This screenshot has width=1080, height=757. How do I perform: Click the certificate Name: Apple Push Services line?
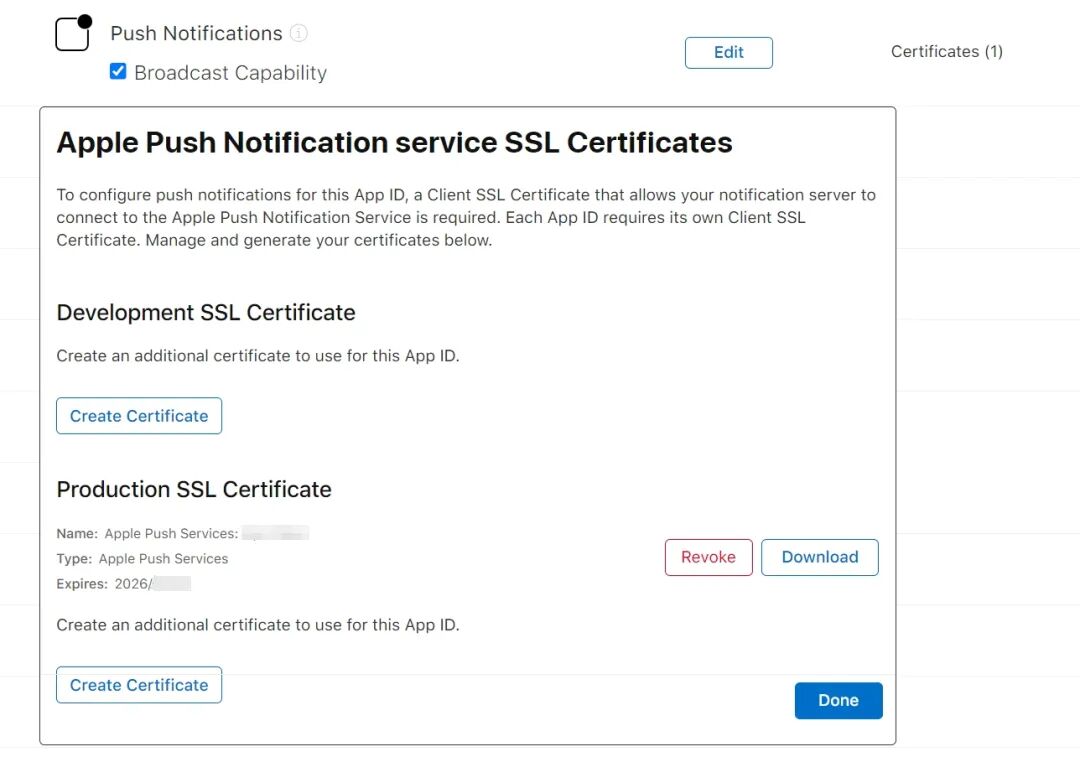coord(183,534)
